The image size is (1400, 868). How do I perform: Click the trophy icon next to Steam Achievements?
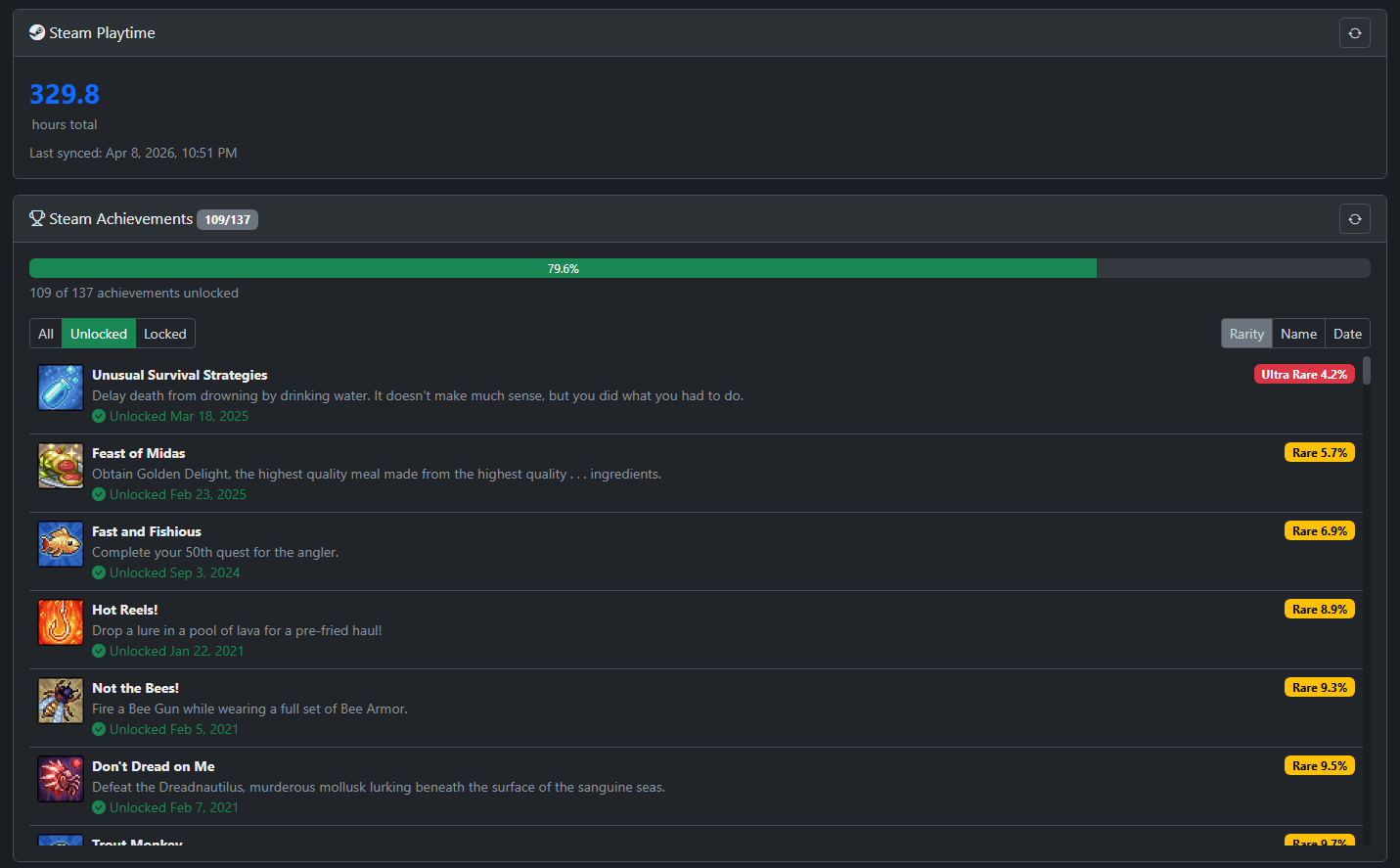pos(37,217)
